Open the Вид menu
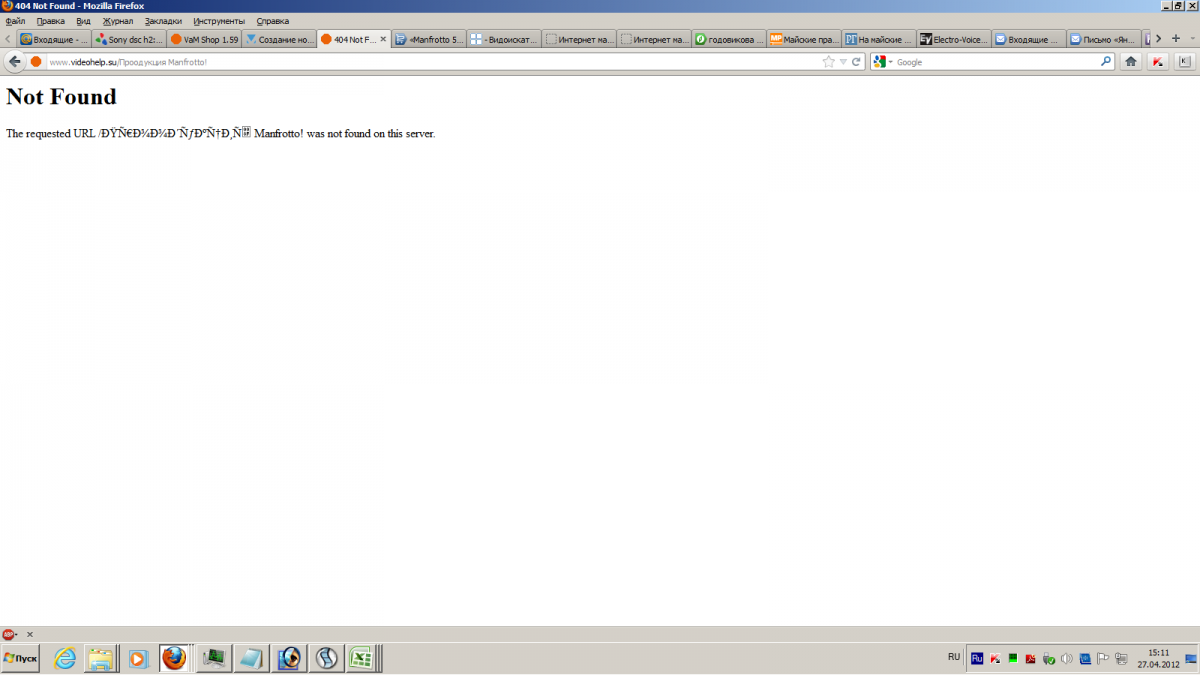The image size is (1200, 675). point(83,21)
